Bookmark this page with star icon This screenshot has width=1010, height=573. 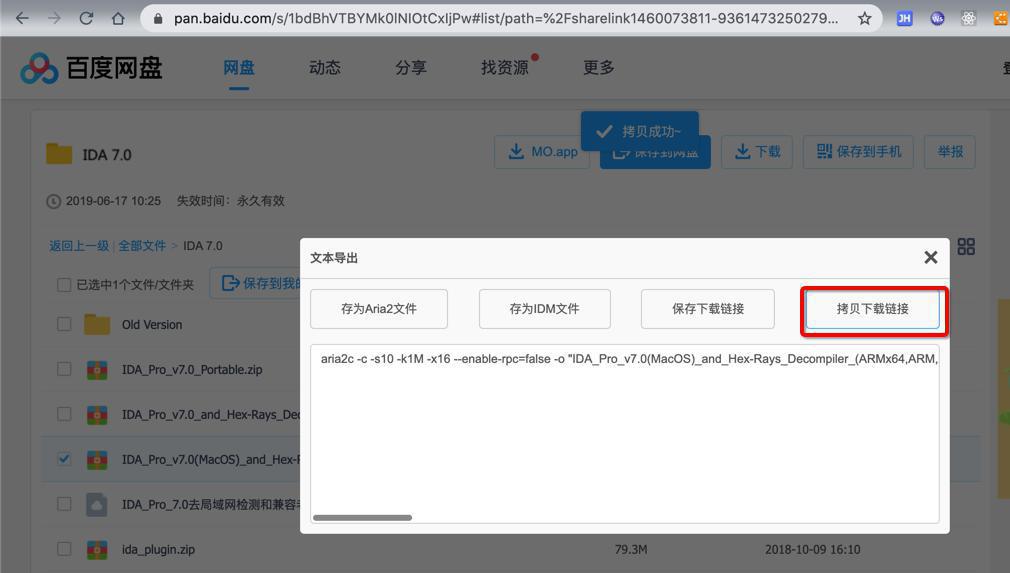pos(864,19)
